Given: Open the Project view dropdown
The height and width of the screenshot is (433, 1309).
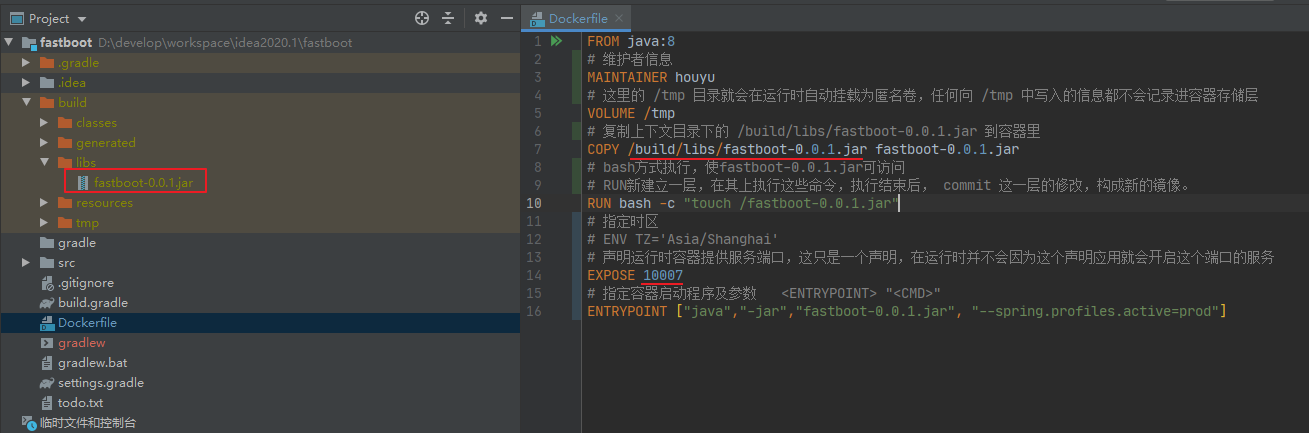Looking at the screenshot, I should click(x=81, y=19).
